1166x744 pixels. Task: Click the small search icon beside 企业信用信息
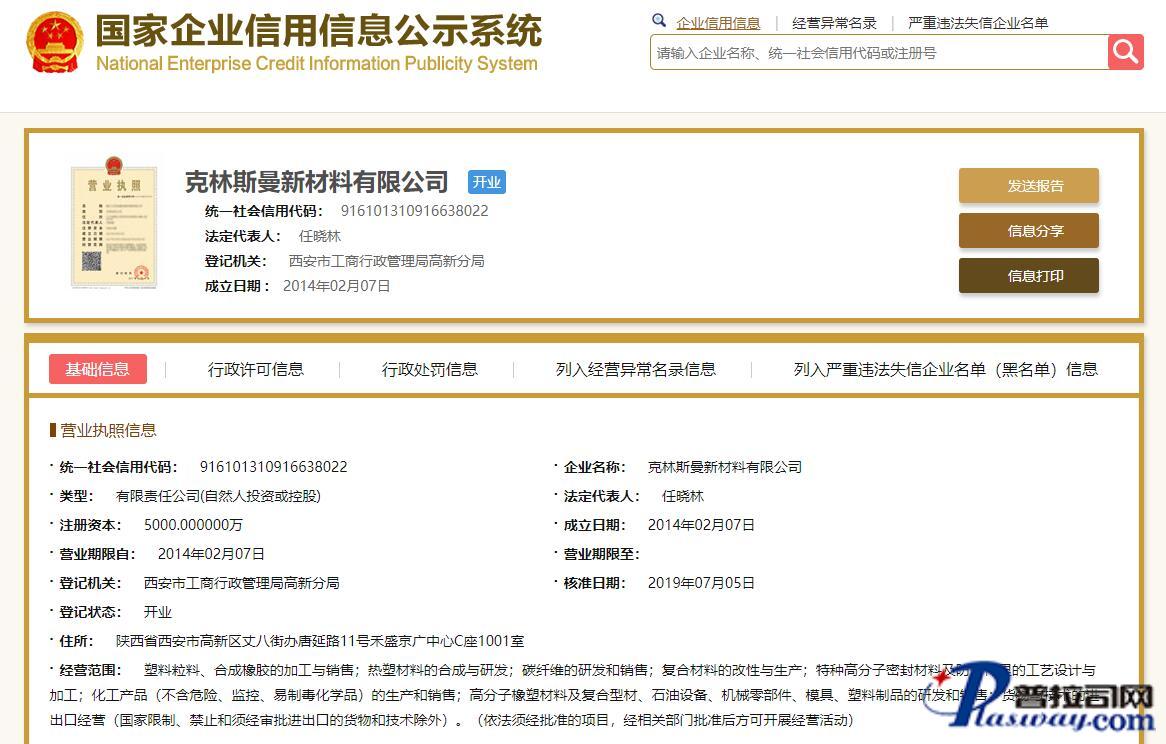point(659,21)
